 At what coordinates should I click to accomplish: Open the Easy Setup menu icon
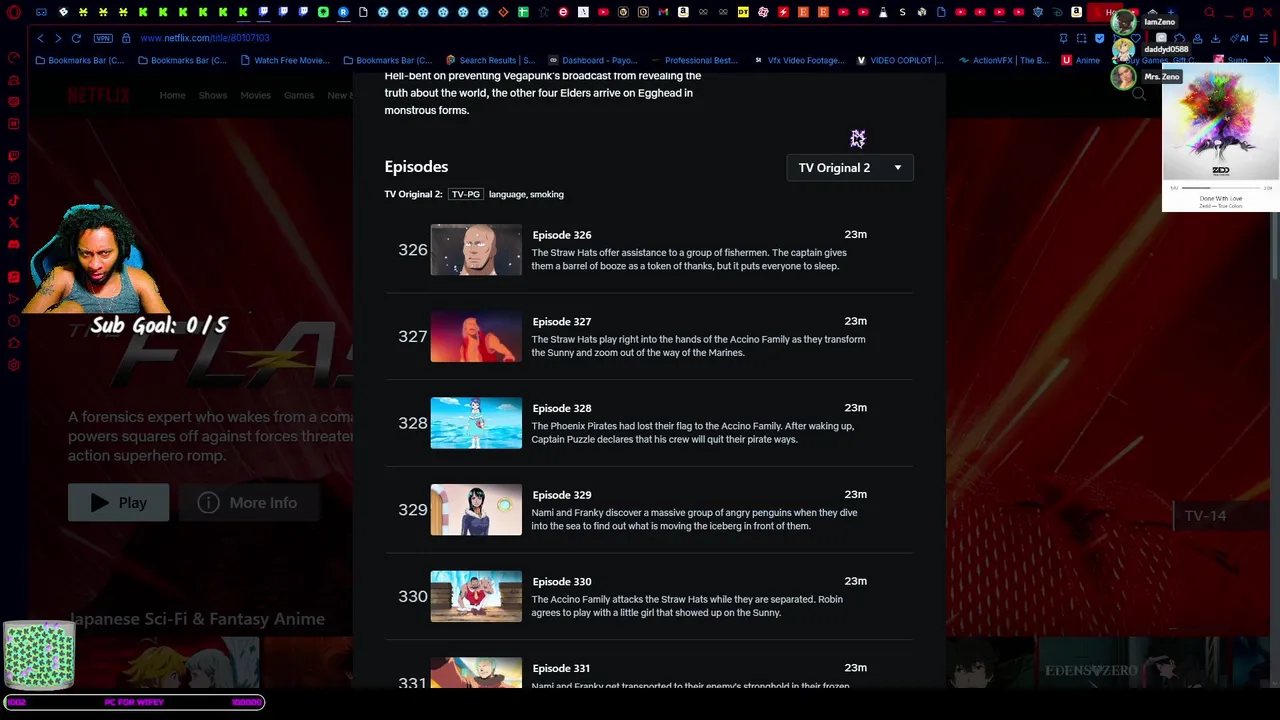[x=1264, y=38]
